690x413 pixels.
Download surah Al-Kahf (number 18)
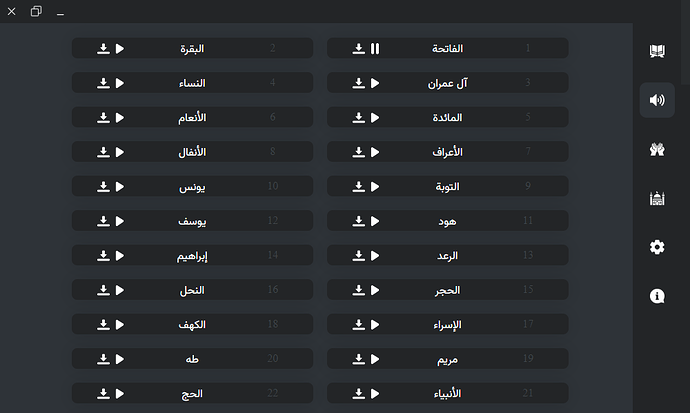pyautogui.click(x=103, y=325)
